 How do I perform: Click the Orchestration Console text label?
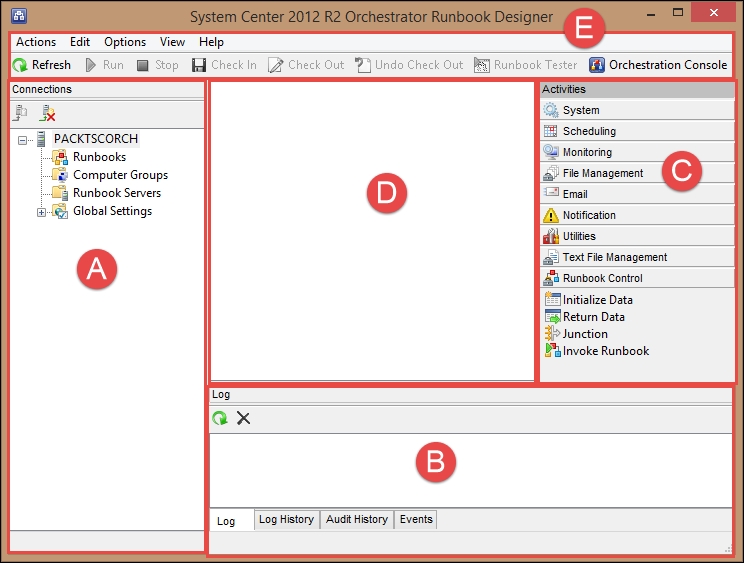click(x=668, y=65)
